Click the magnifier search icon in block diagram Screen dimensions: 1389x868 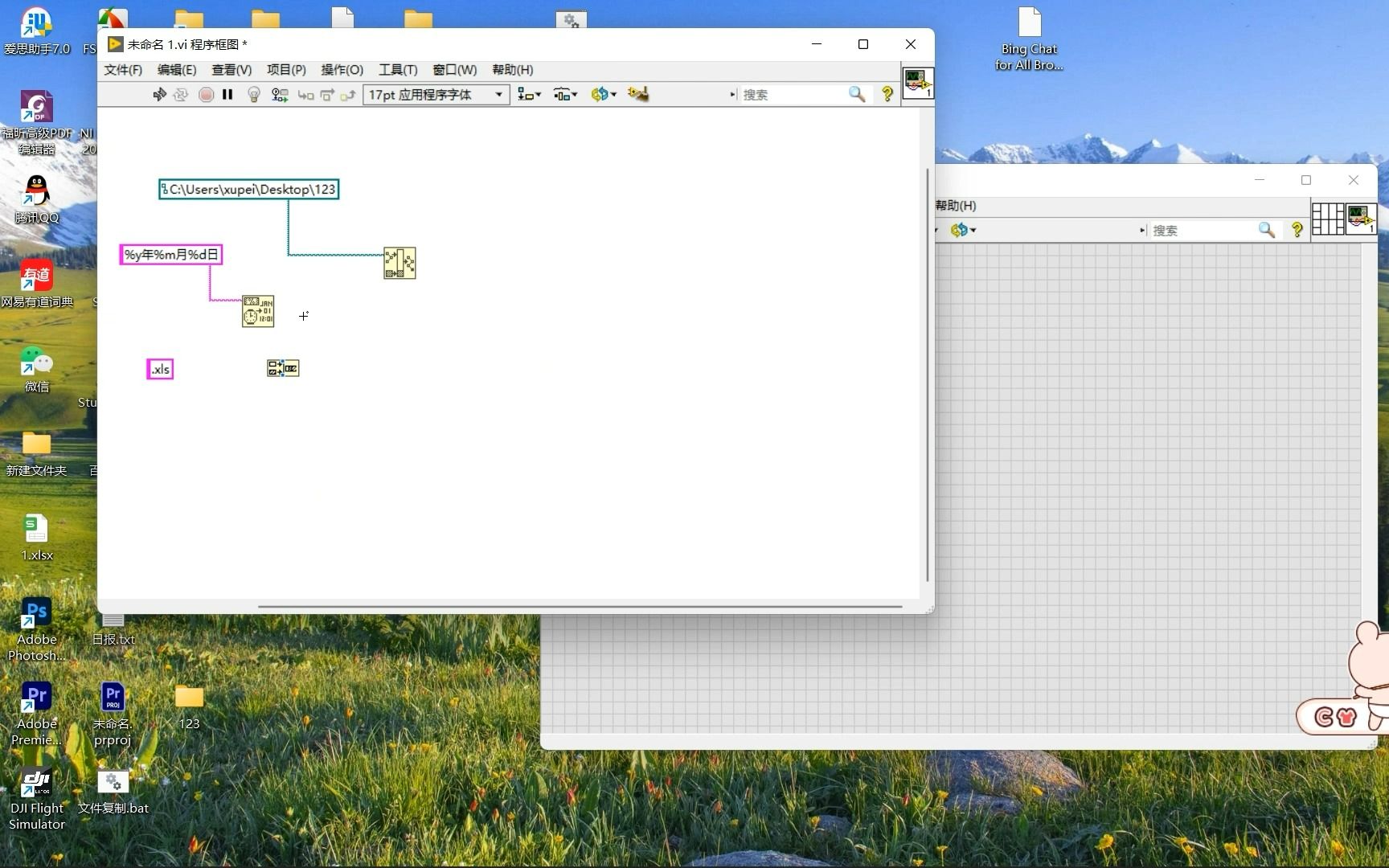pyautogui.click(x=857, y=94)
